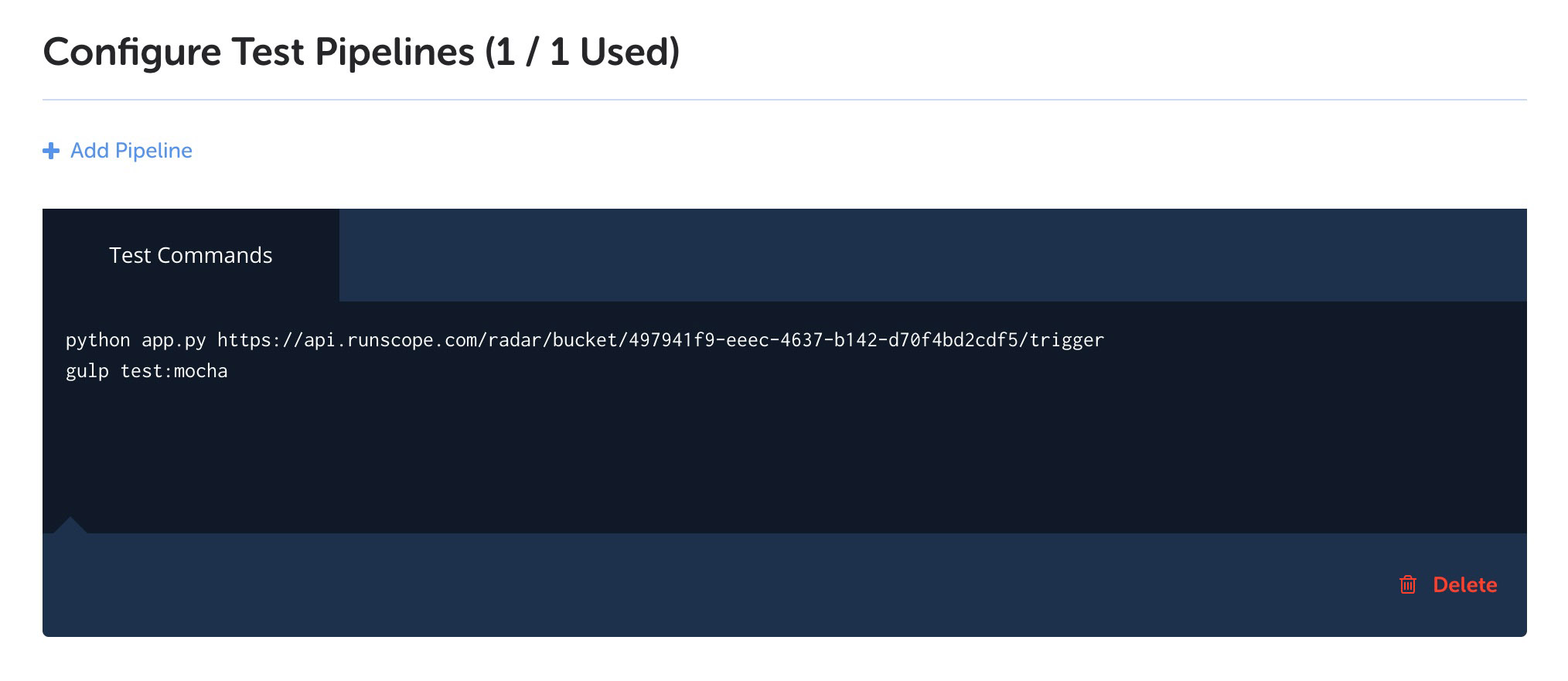Click the footer bar left of Delete

(x=719, y=584)
